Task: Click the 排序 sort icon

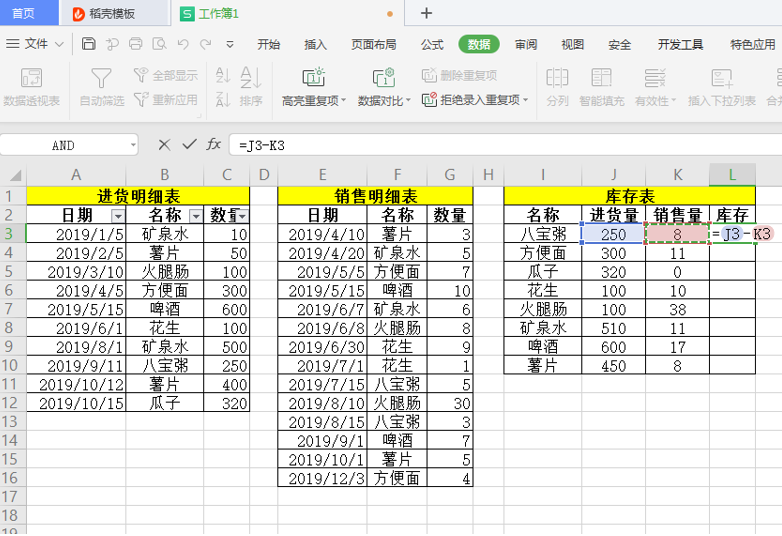Action: [251, 78]
